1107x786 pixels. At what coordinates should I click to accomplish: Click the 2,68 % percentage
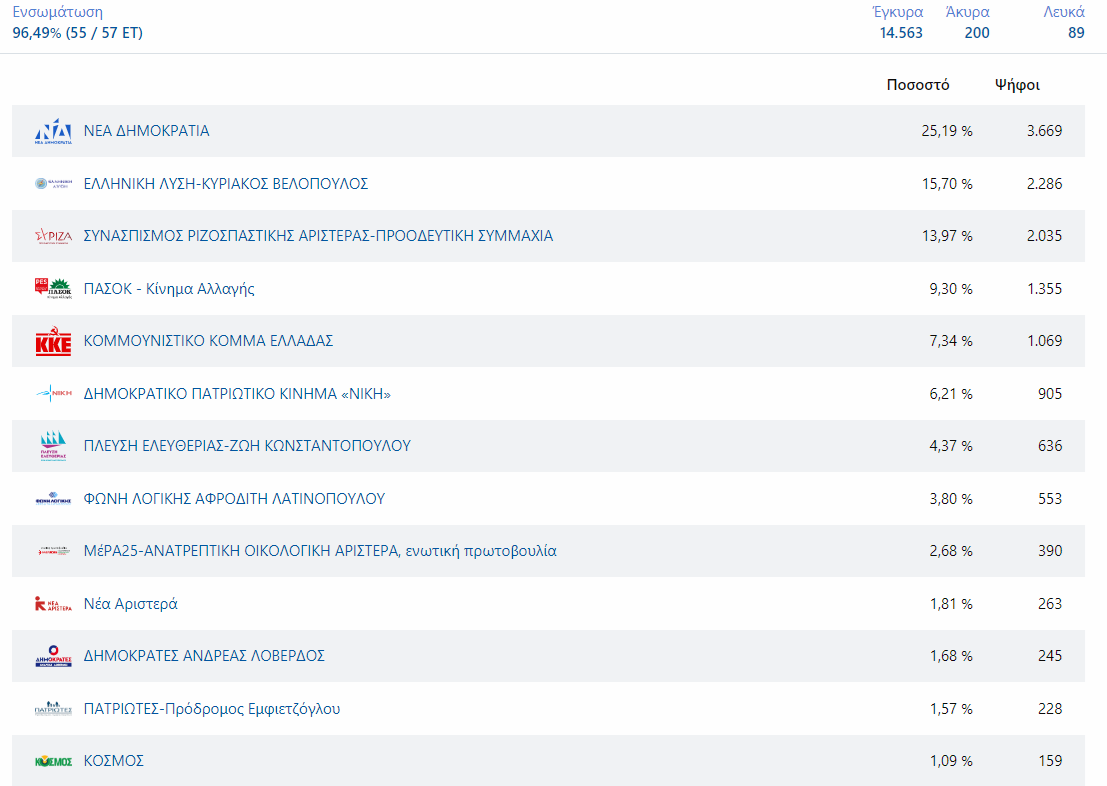click(x=951, y=551)
